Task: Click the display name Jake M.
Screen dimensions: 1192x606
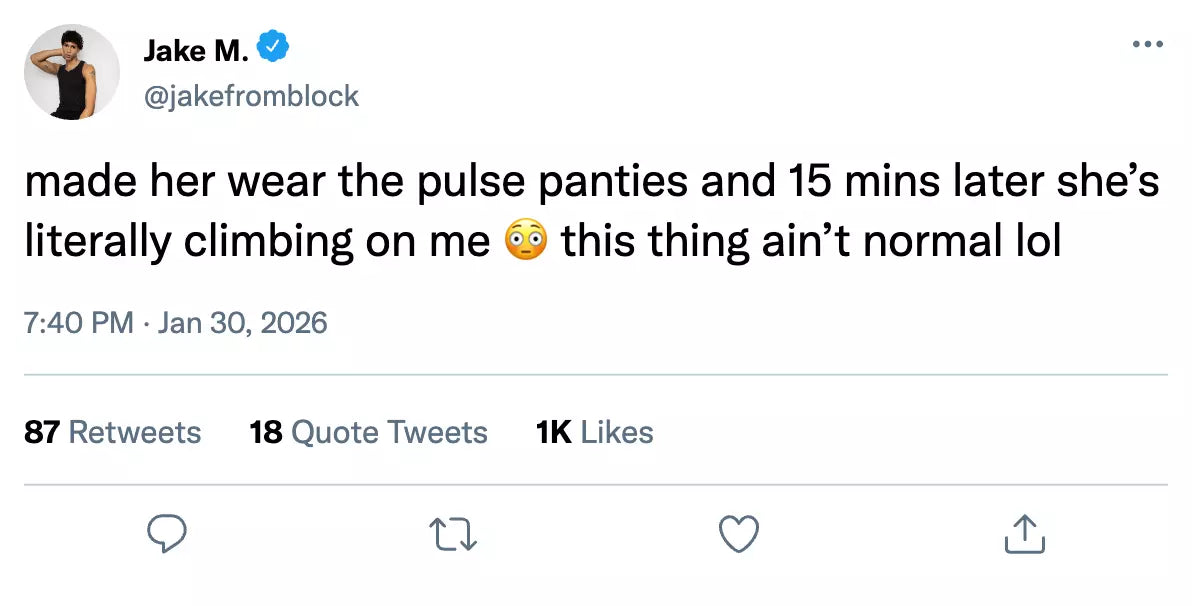Action: pos(196,48)
